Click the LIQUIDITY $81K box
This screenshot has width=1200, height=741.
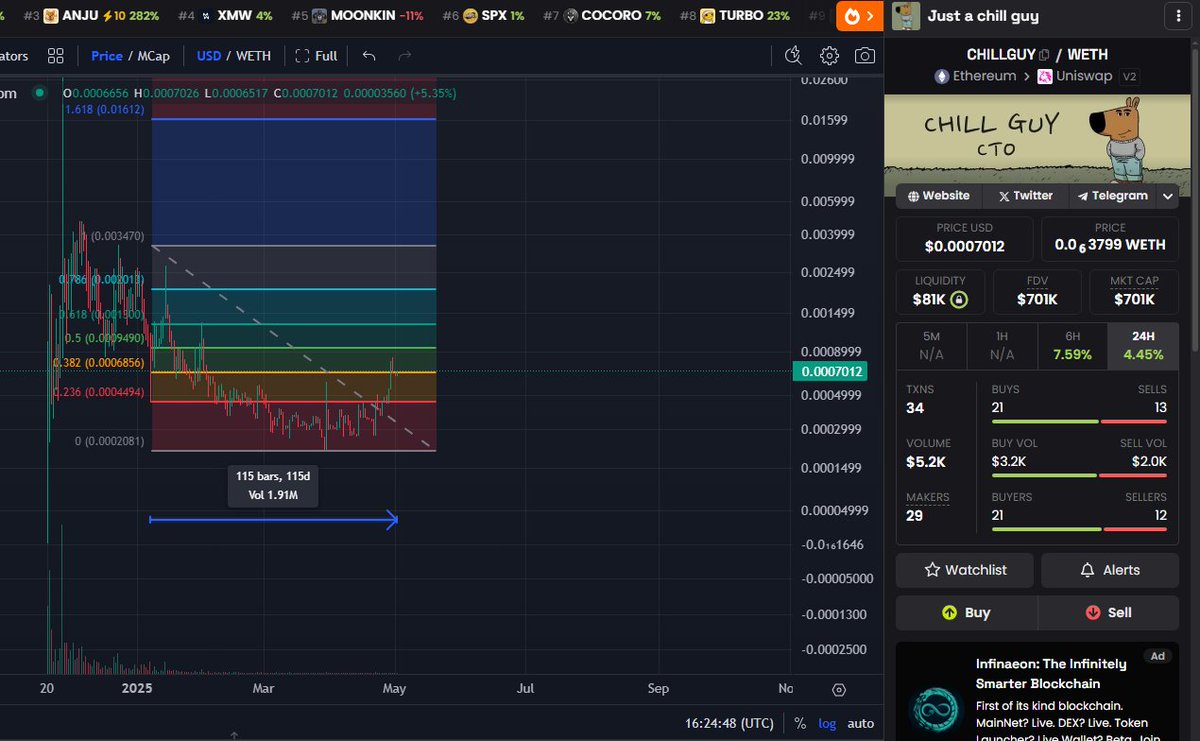click(x=940, y=292)
